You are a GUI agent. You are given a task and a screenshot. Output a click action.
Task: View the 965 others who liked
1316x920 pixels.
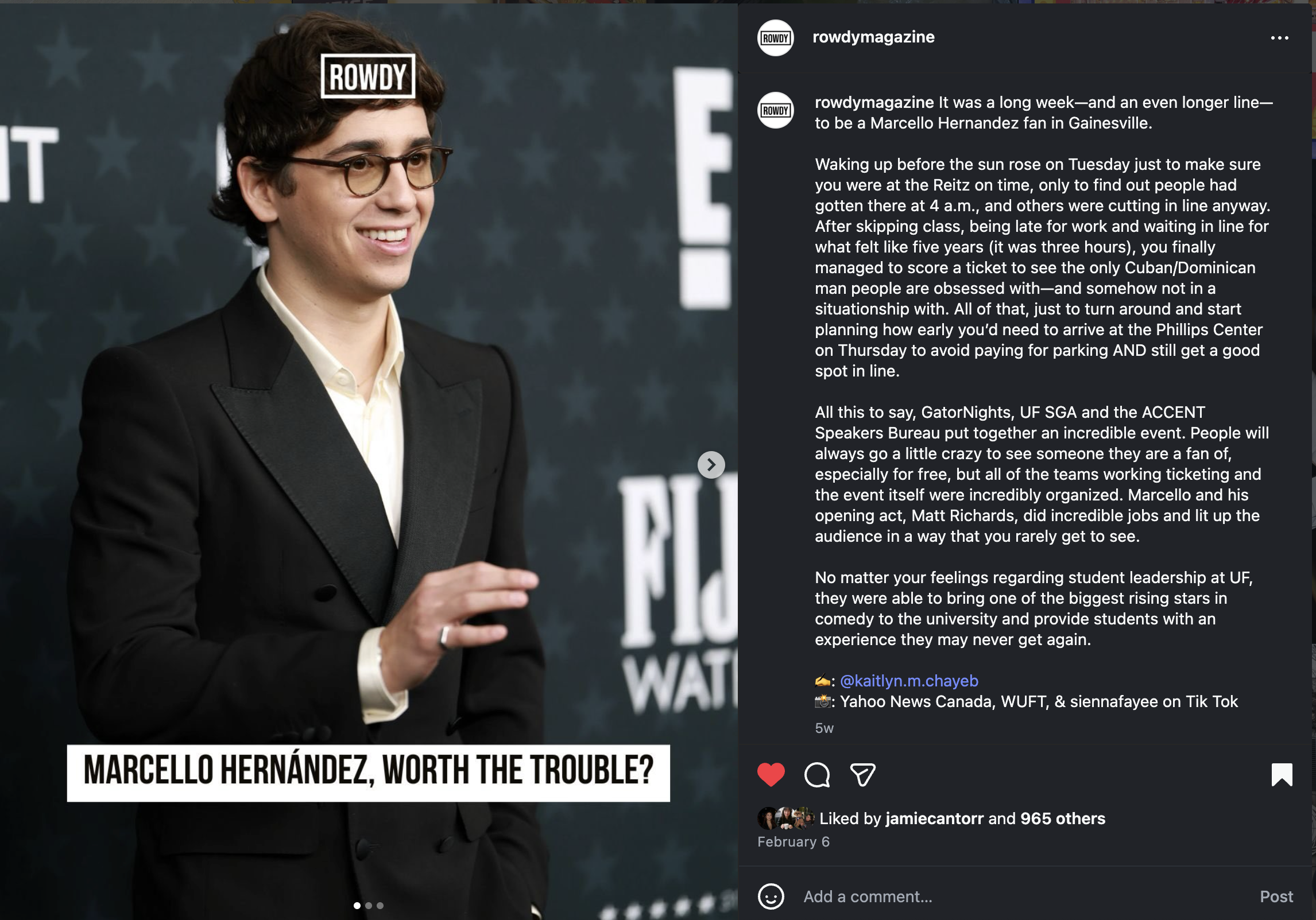click(x=1062, y=818)
